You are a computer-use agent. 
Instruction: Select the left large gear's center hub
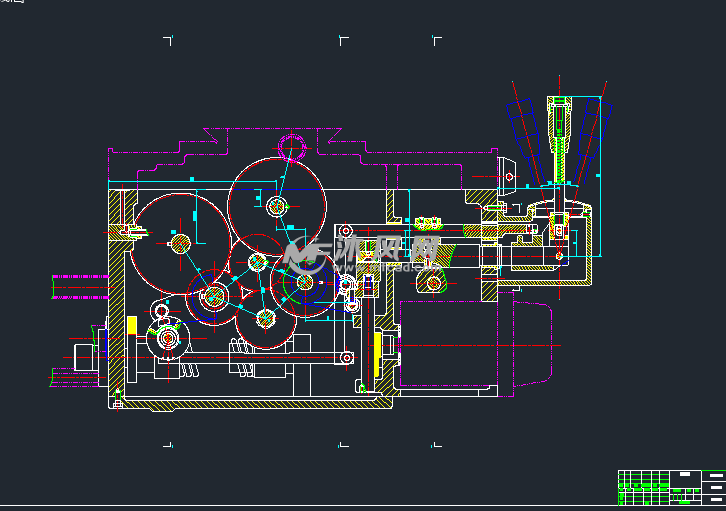coord(179,242)
